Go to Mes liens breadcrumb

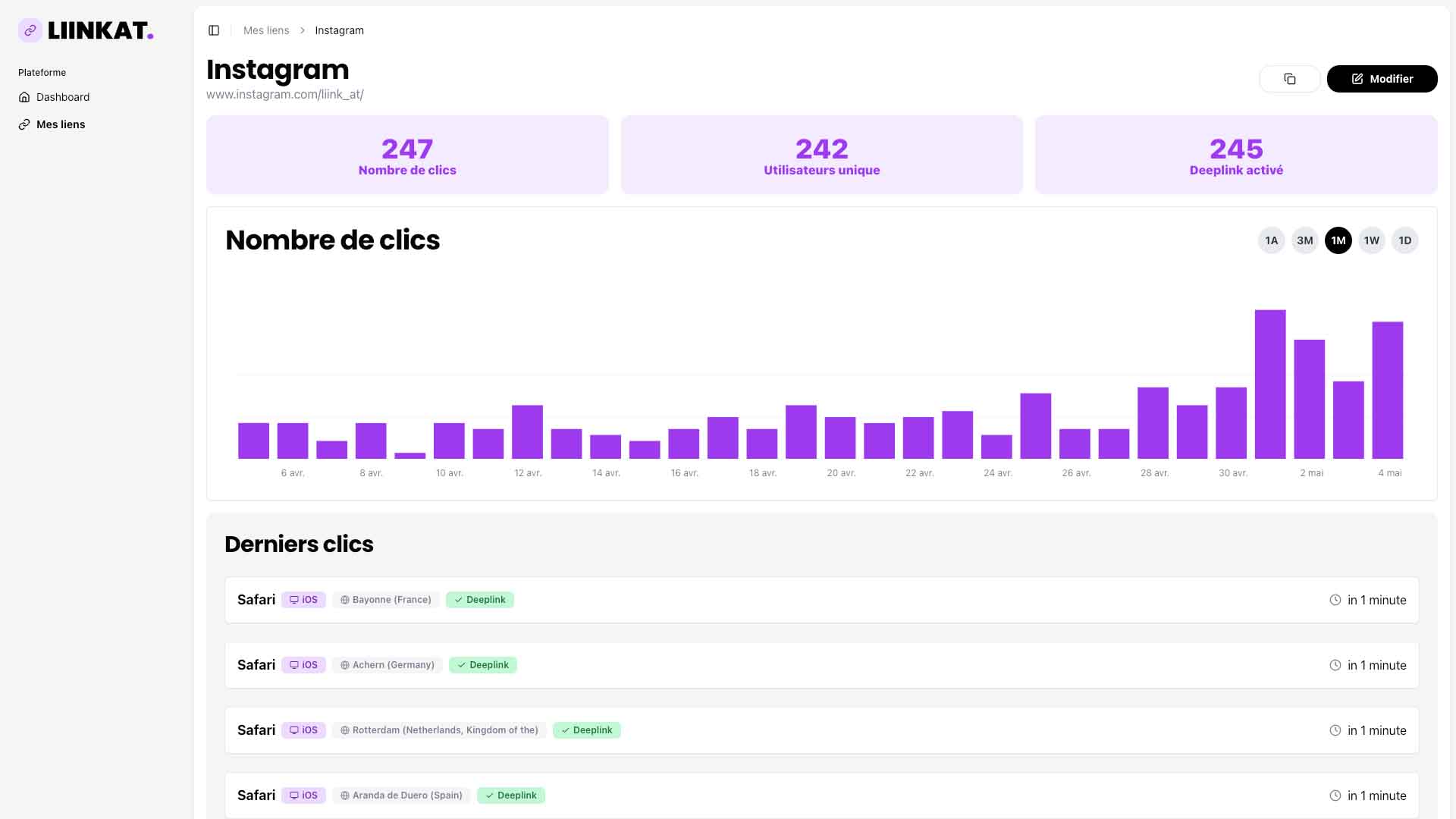coord(266,30)
